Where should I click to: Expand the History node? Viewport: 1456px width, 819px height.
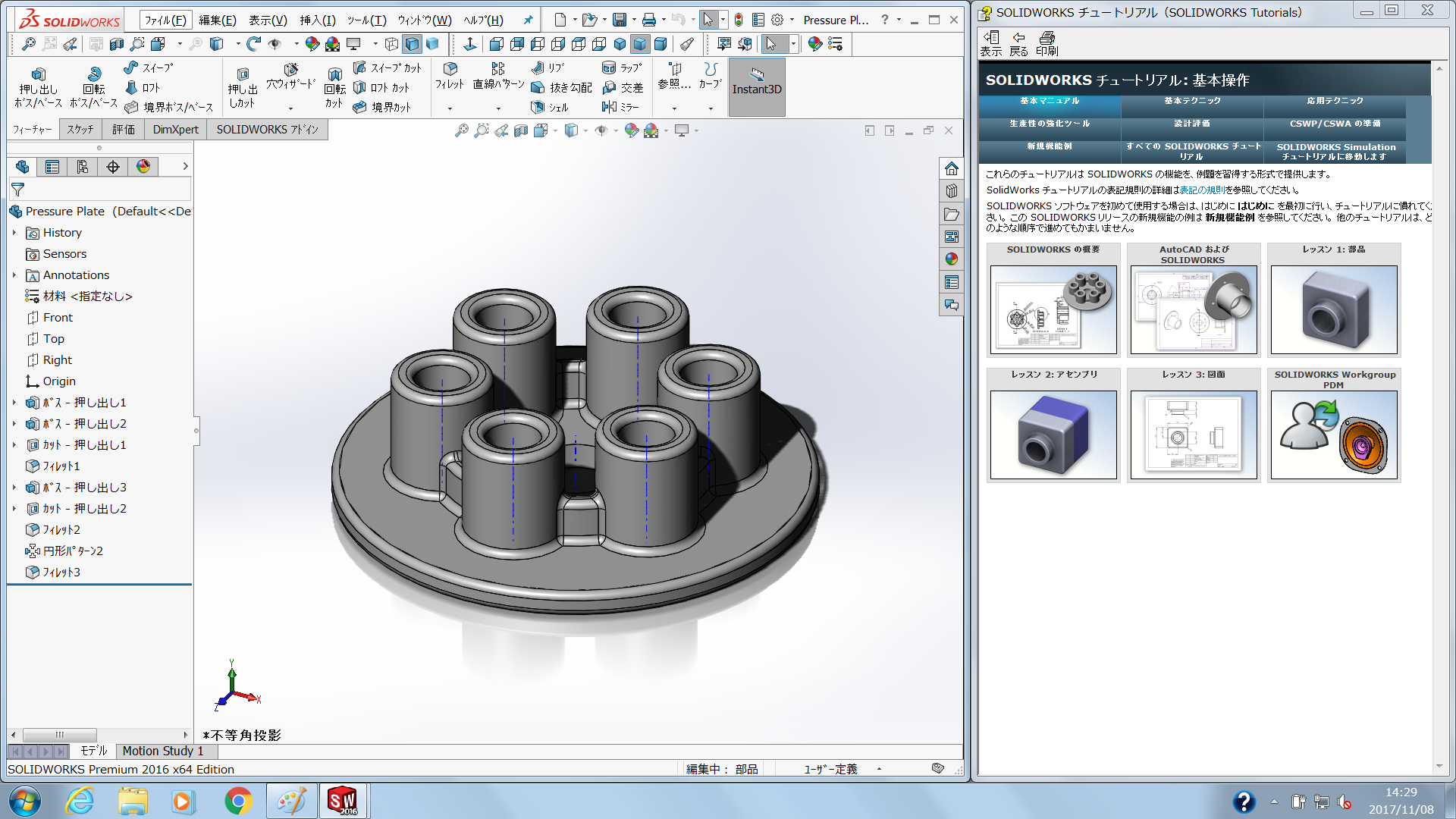pos(14,233)
